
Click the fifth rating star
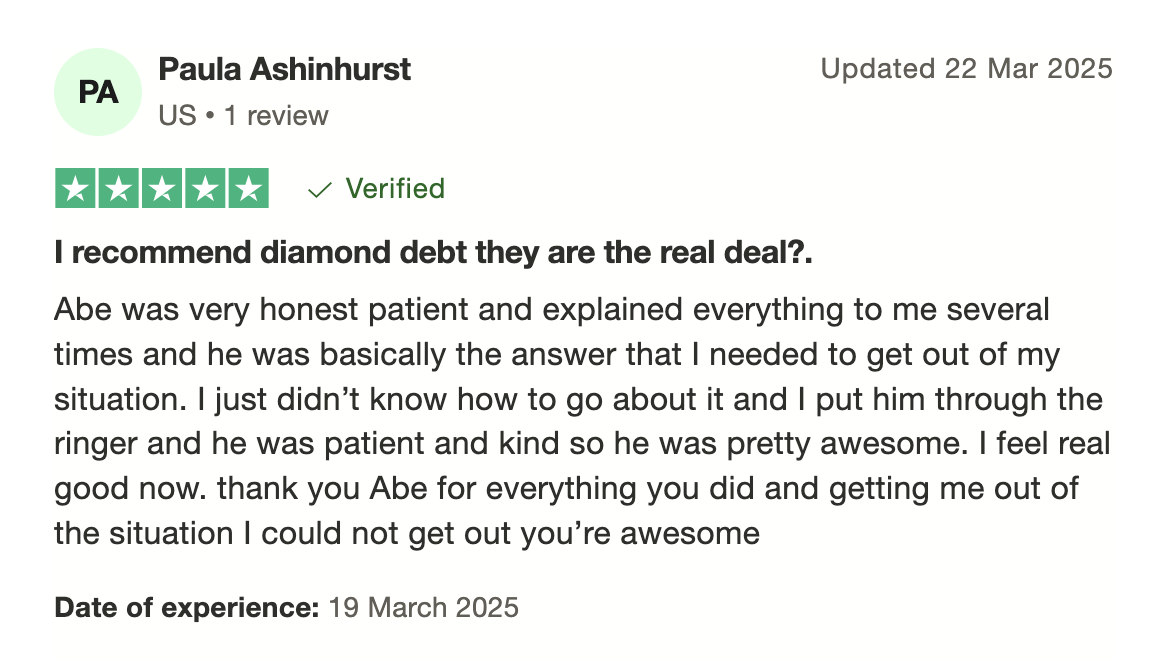click(248, 189)
